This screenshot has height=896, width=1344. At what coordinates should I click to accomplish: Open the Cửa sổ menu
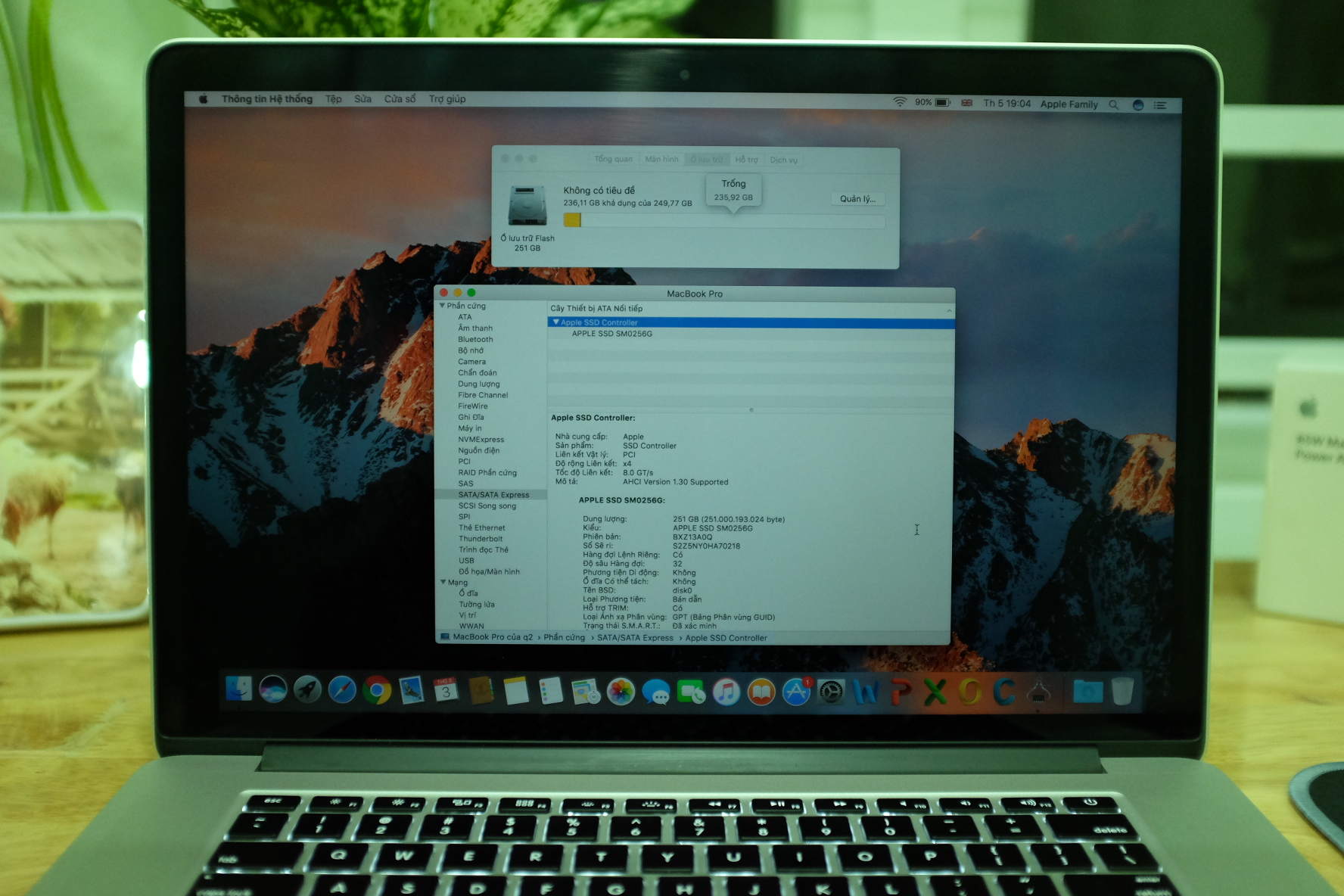click(x=400, y=99)
